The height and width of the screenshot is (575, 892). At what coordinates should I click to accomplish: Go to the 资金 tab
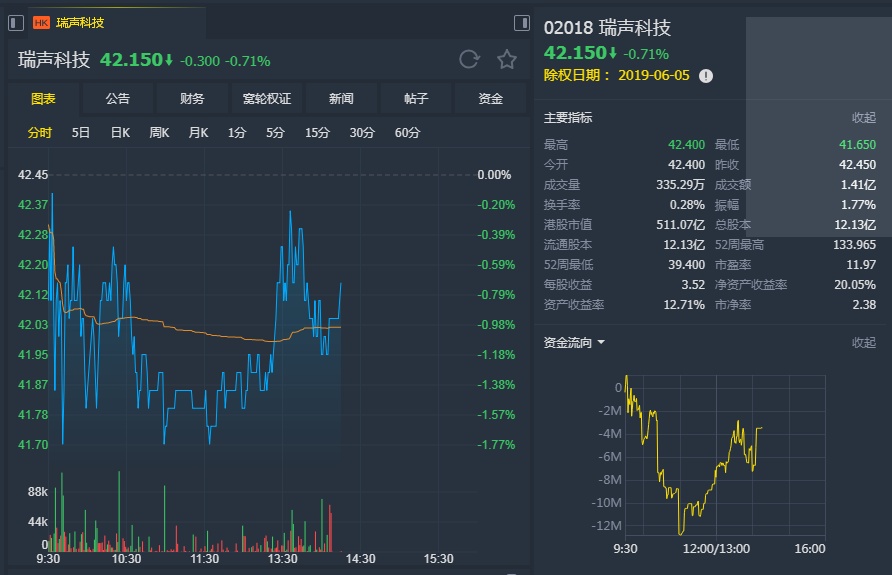click(x=490, y=99)
